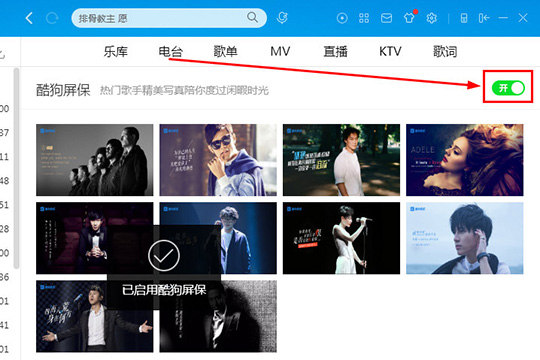Open the KTV tab
Screen dimensions: 540x360
(x=390, y=52)
